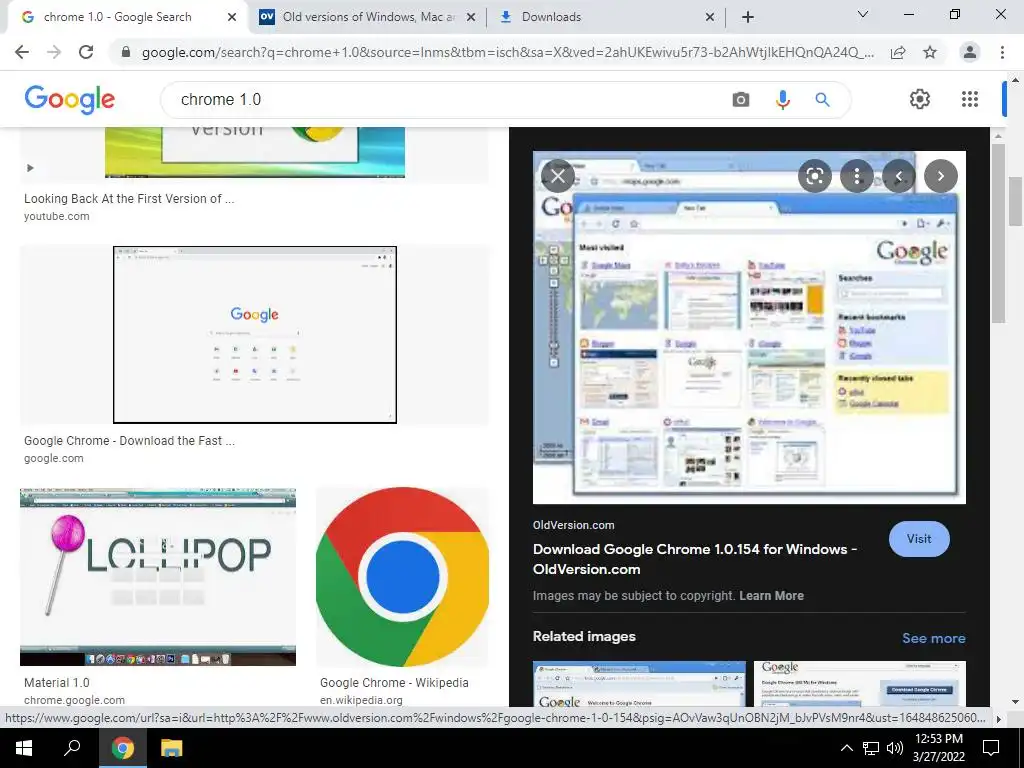
Task: Close the image preview panel
Action: point(558,176)
